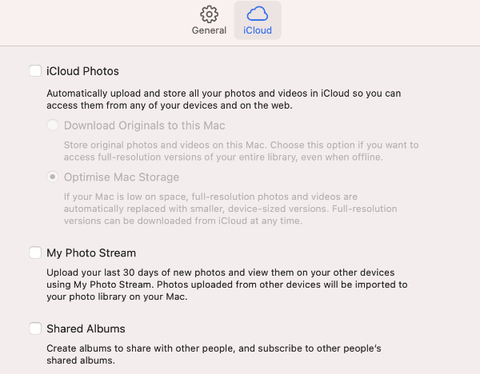Turn on the Shared Albums checkbox
Viewport: 480px width, 374px height.
pos(35,328)
